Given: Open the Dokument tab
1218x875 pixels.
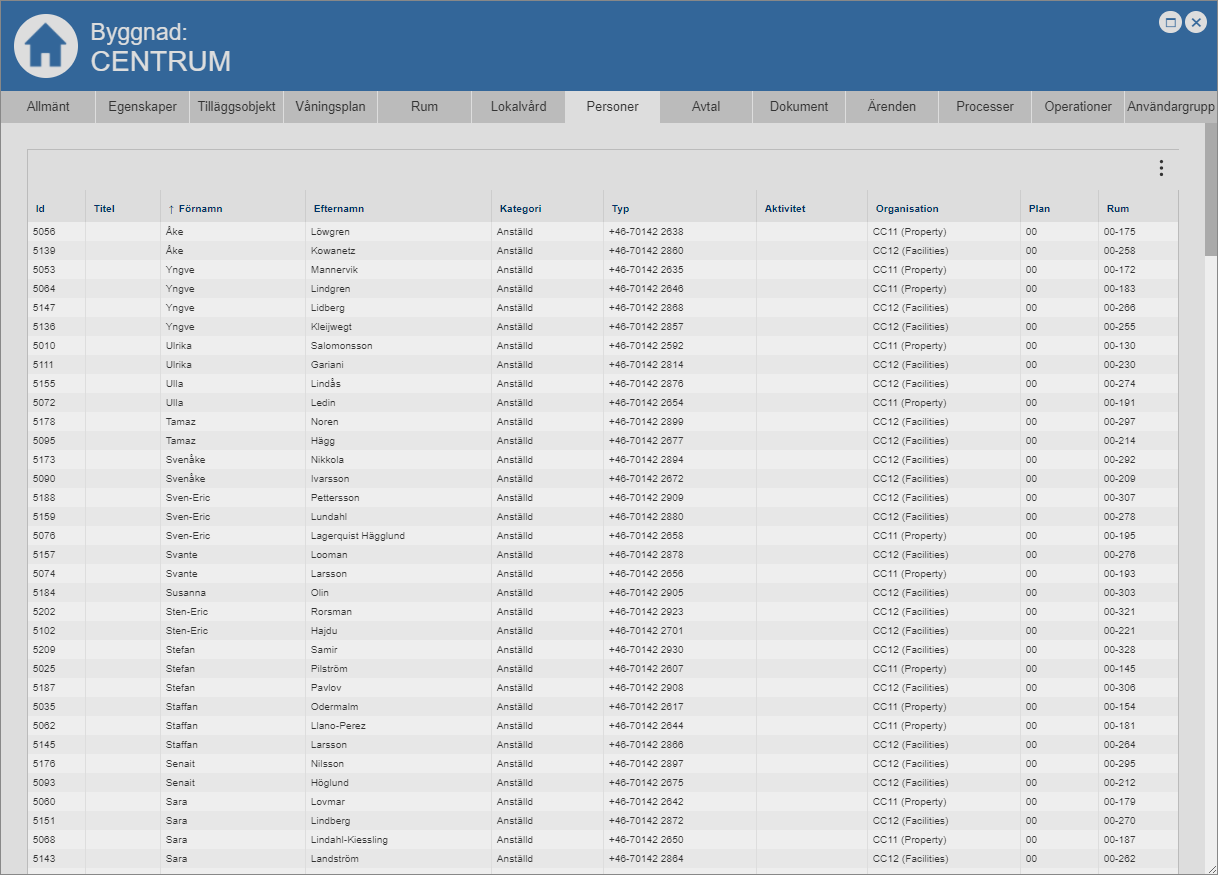Looking at the screenshot, I should [799, 107].
